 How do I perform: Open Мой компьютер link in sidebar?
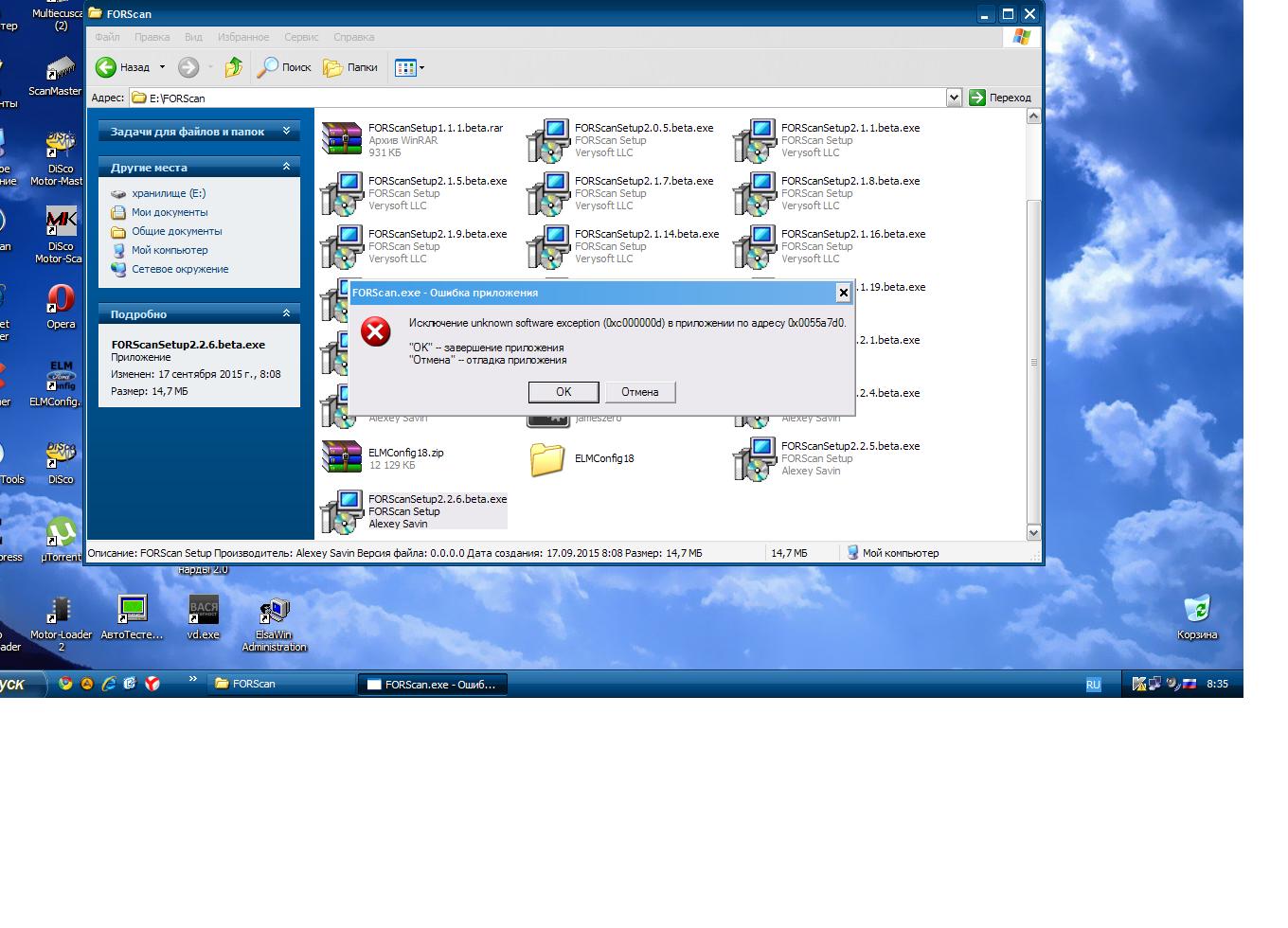170,250
